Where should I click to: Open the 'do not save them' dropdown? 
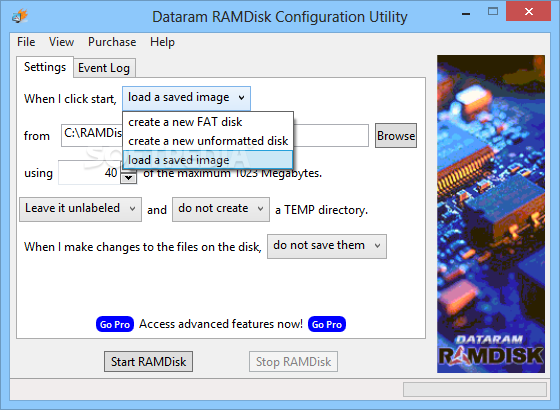click(327, 246)
